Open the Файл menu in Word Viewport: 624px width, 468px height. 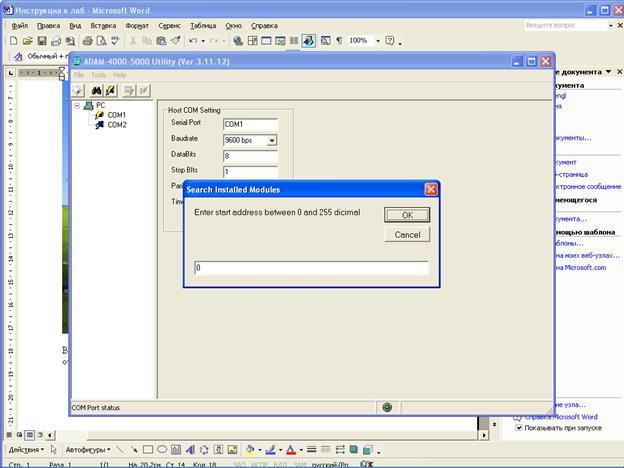pos(20,25)
